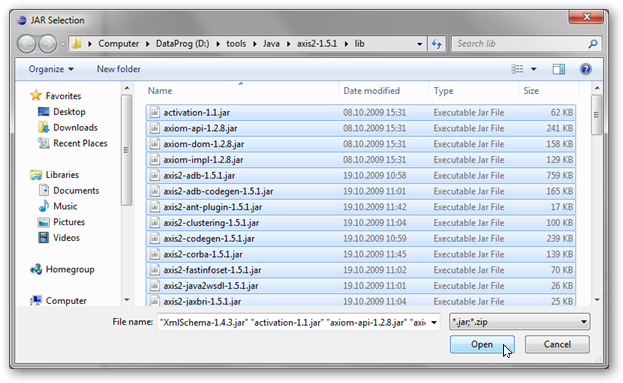Click the jar icon of activation-1.1.jar

(154, 112)
